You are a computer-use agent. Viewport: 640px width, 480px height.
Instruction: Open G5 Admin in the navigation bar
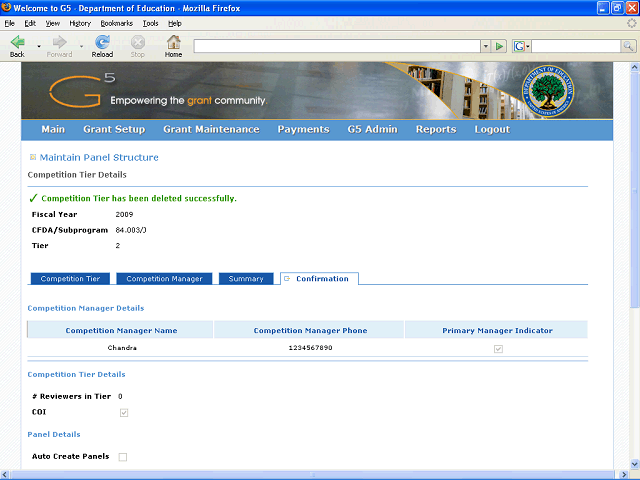[x=373, y=129]
